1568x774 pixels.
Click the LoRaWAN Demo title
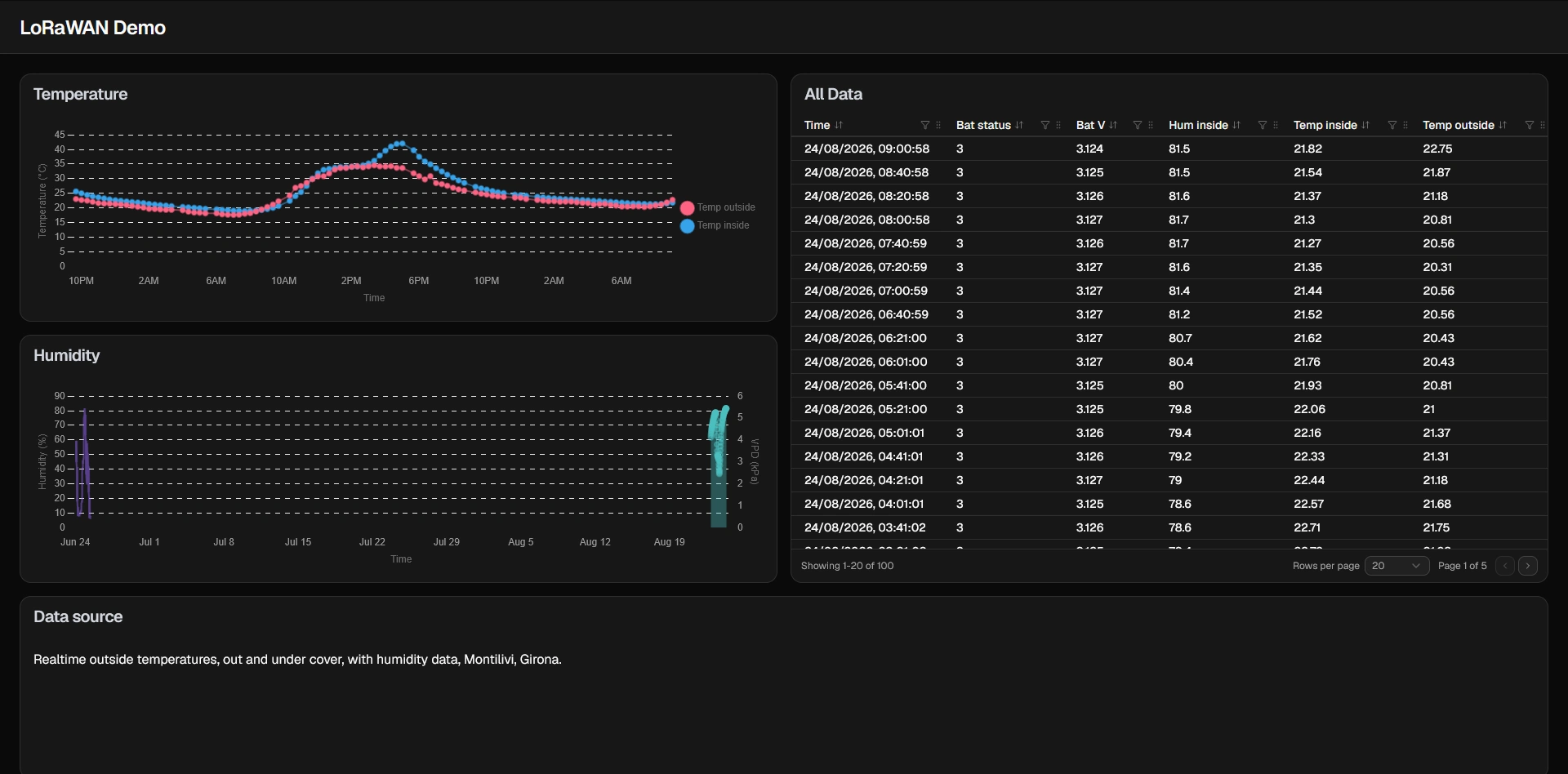pyautogui.click(x=93, y=28)
